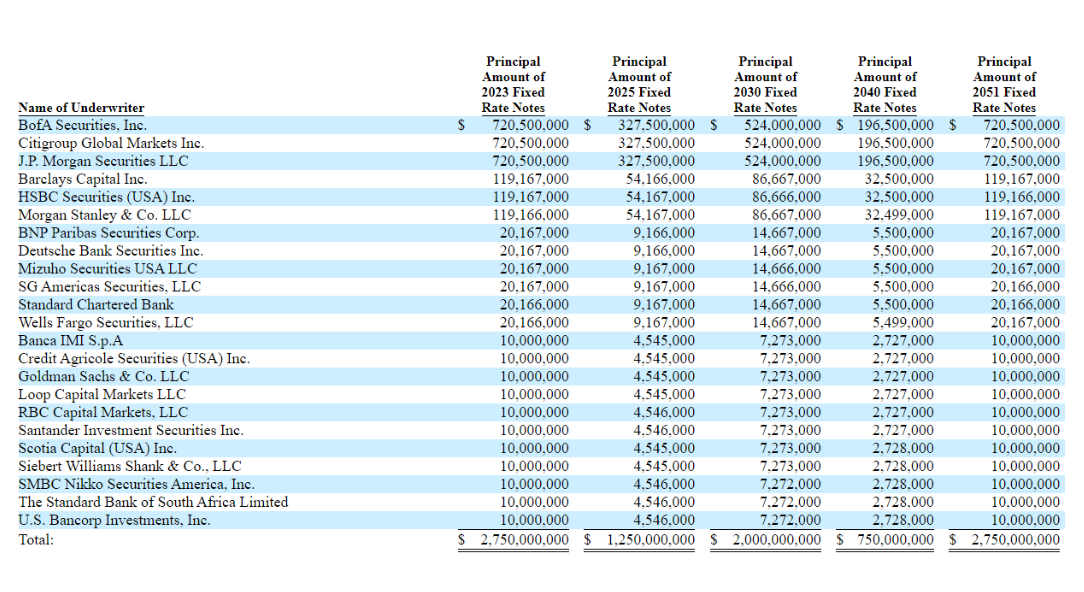Click Wells Fargo Securities, LLC underwriter name
The height and width of the screenshot is (592, 1084).
coord(106,323)
